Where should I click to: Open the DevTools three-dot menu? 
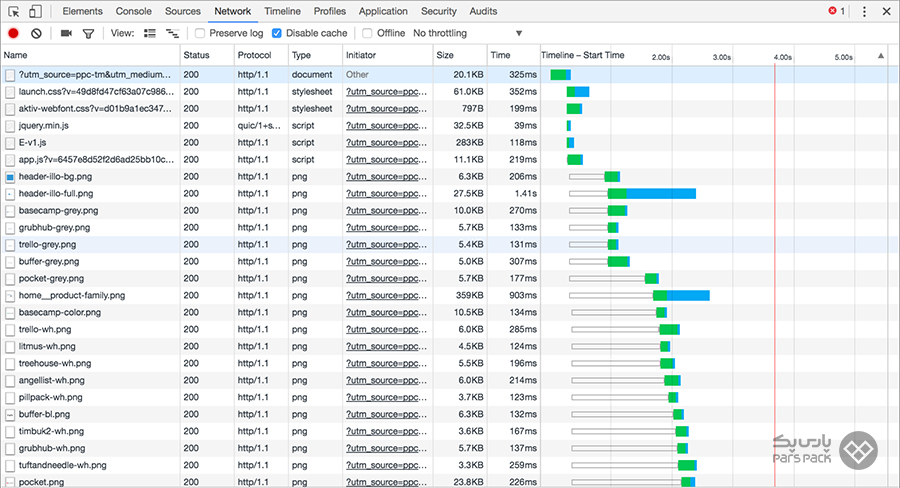pyautogui.click(x=864, y=11)
